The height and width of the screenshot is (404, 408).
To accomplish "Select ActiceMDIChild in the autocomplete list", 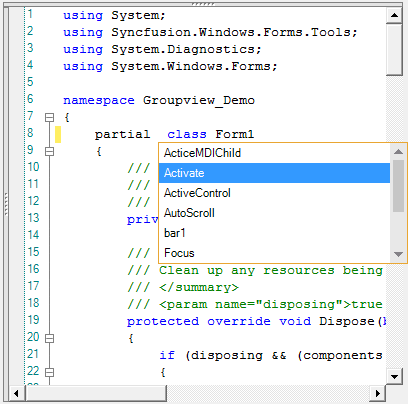I will click(274, 153).
